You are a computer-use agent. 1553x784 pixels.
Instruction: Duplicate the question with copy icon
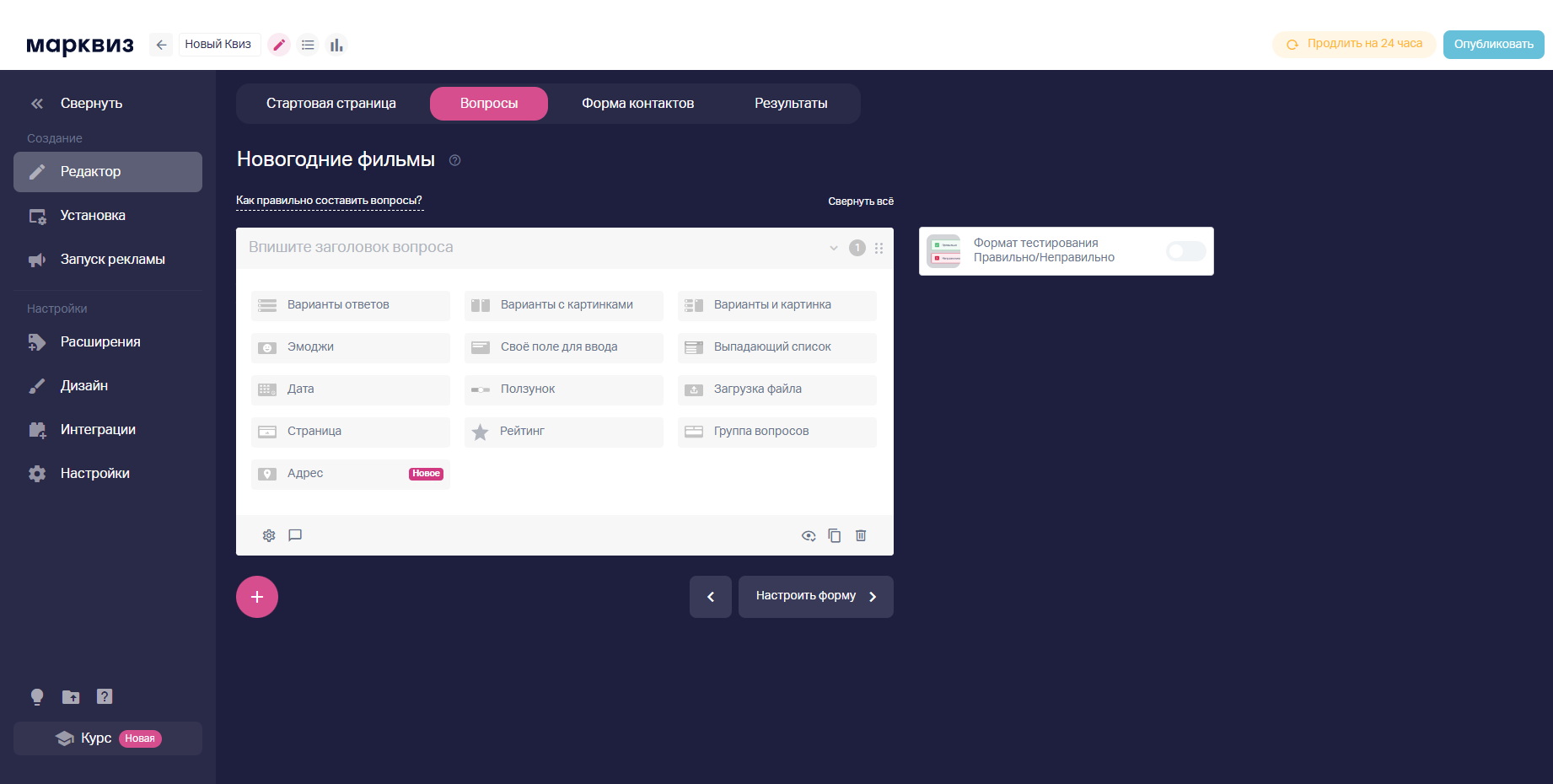coord(834,535)
